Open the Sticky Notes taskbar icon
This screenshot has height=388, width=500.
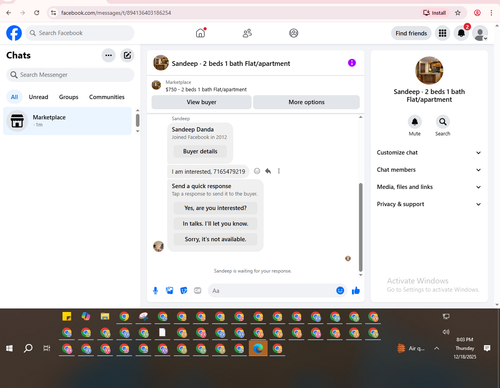(67, 316)
